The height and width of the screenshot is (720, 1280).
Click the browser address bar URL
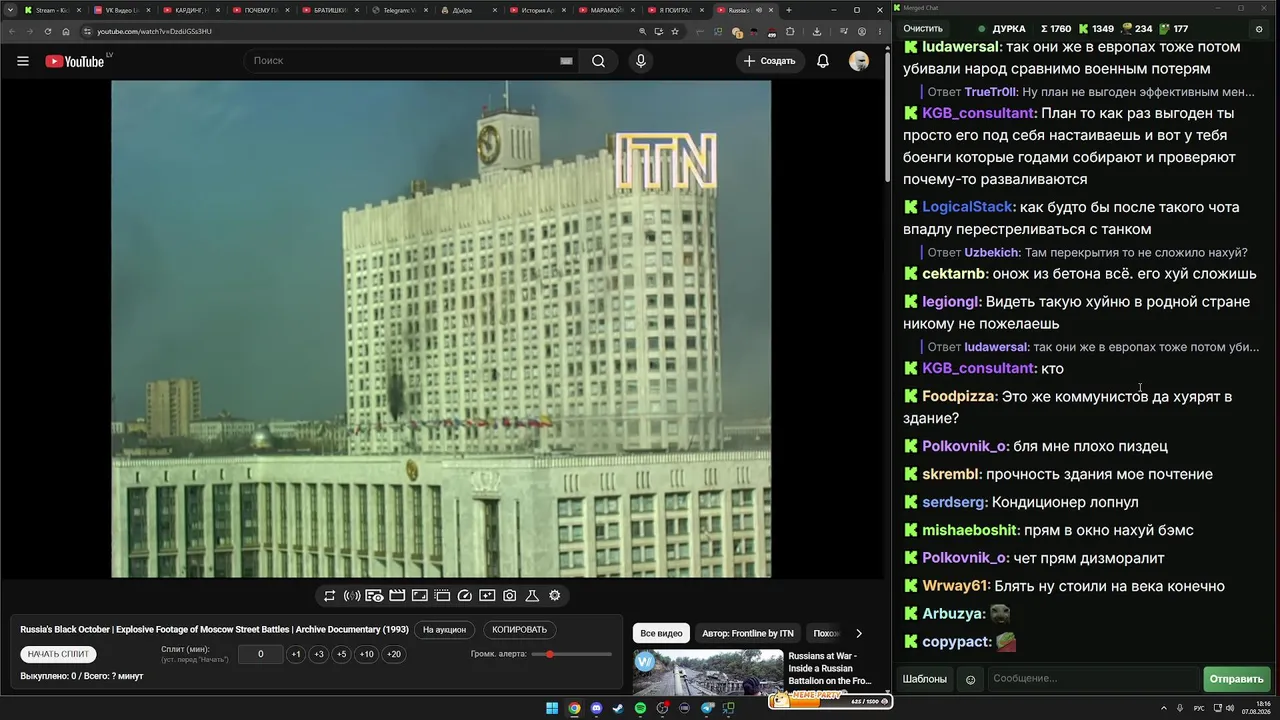click(154, 31)
